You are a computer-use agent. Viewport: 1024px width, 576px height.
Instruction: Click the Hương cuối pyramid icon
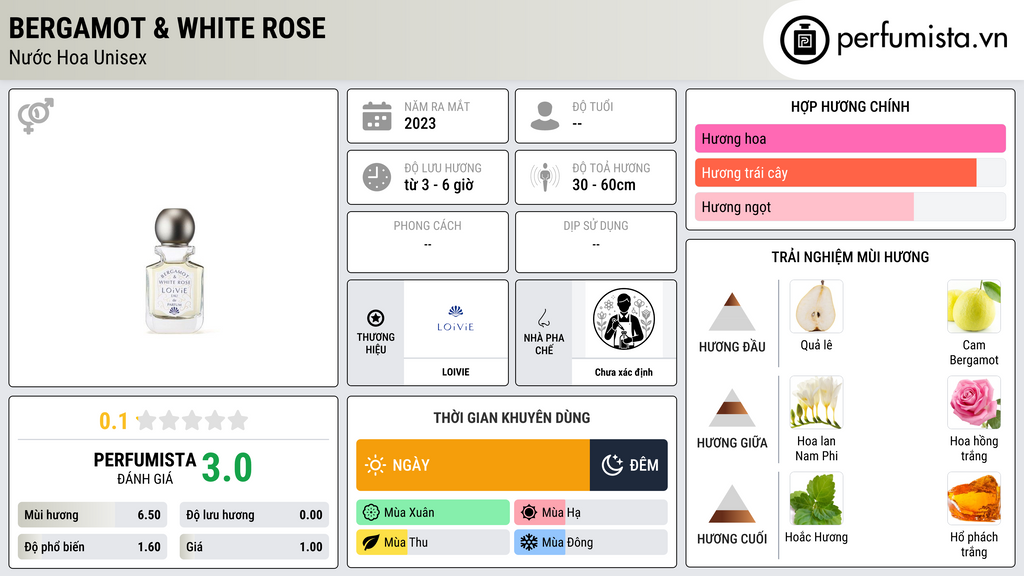[732, 504]
